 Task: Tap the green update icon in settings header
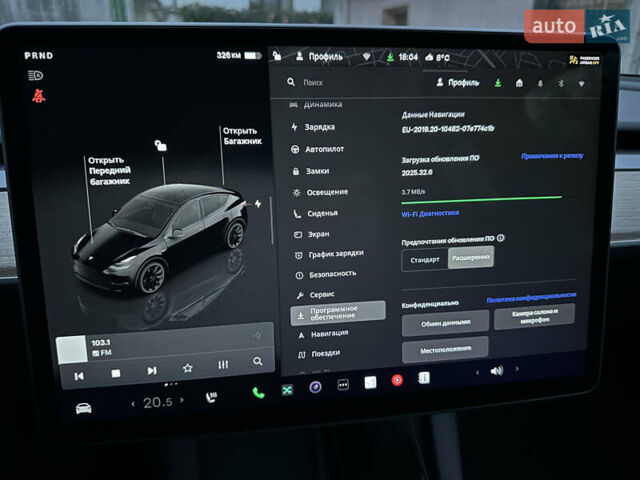click(x=498, y=83)
